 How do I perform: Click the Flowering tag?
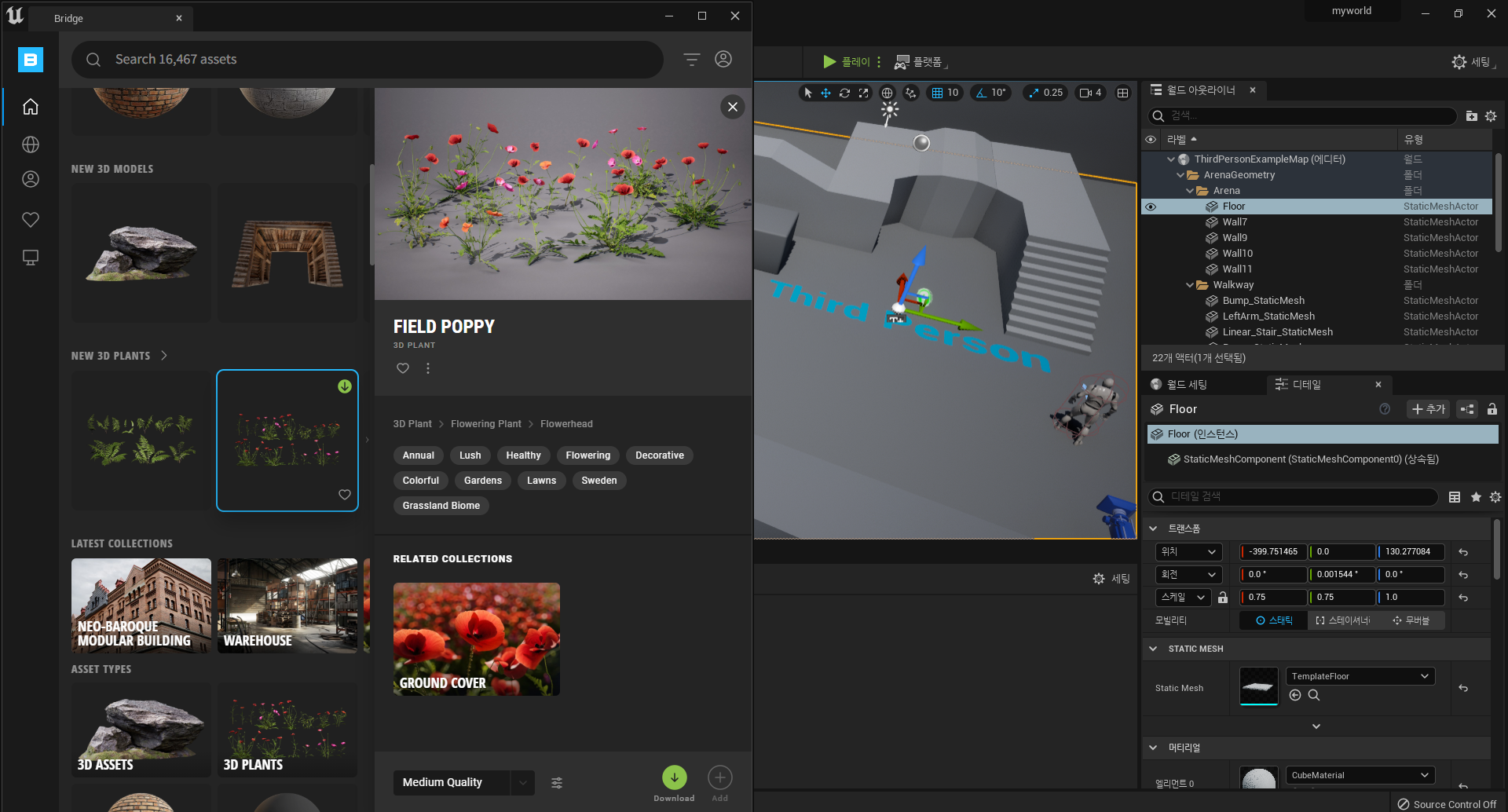588,455
